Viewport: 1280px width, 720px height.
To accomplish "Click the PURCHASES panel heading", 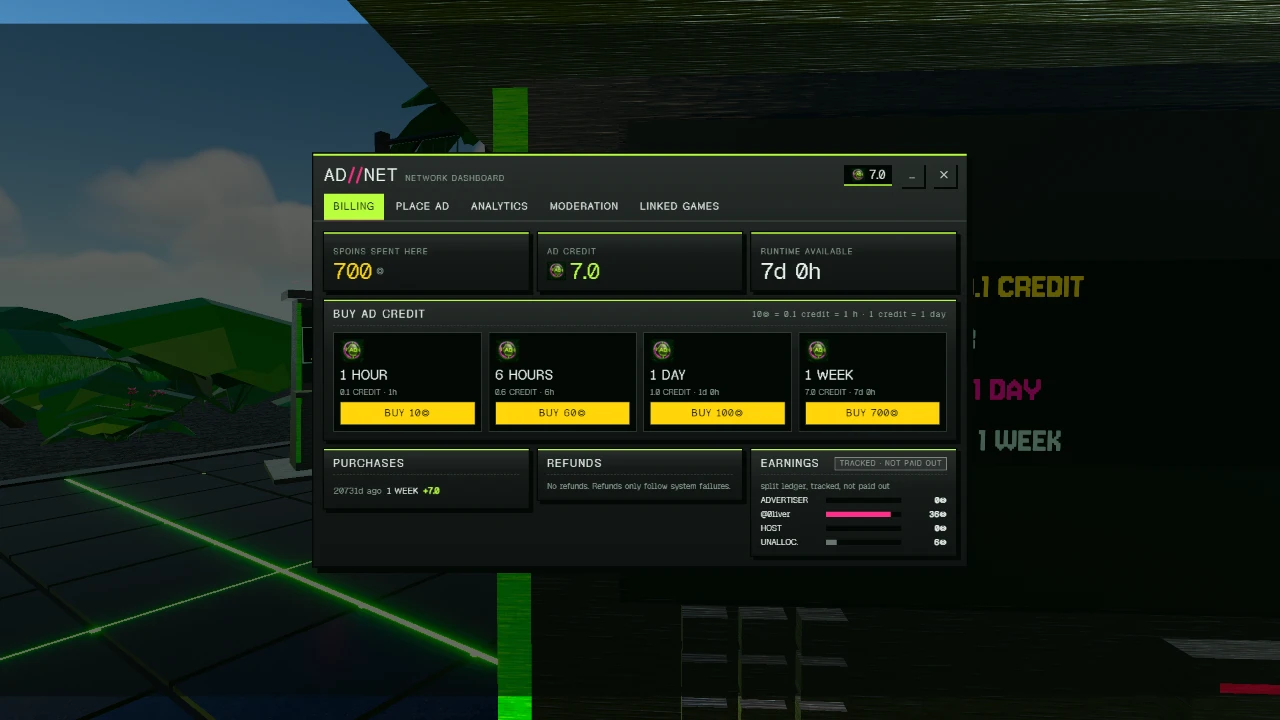I will 368,463.
